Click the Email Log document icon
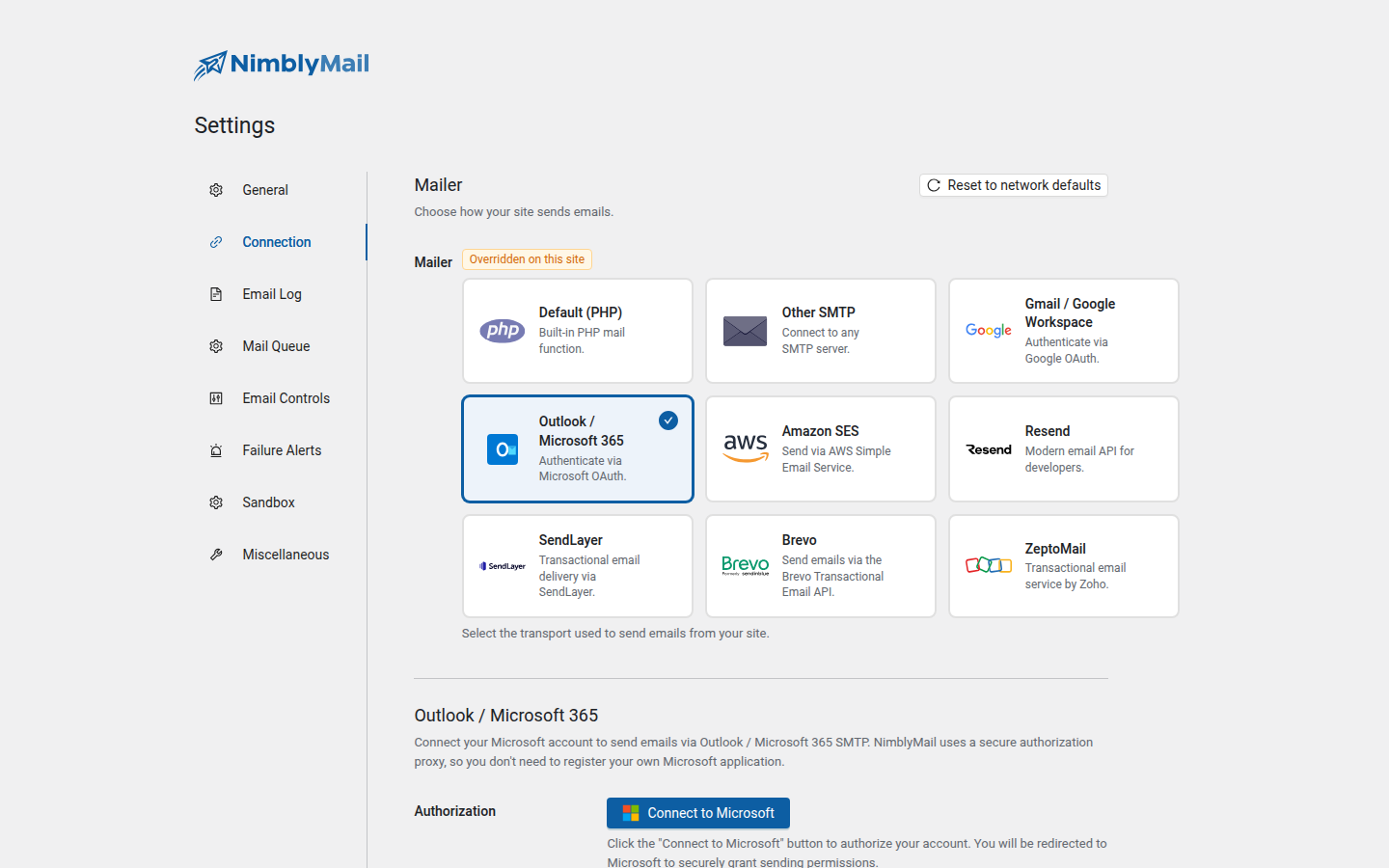This screenshot has height=868, width=1389. pos(216,294)
